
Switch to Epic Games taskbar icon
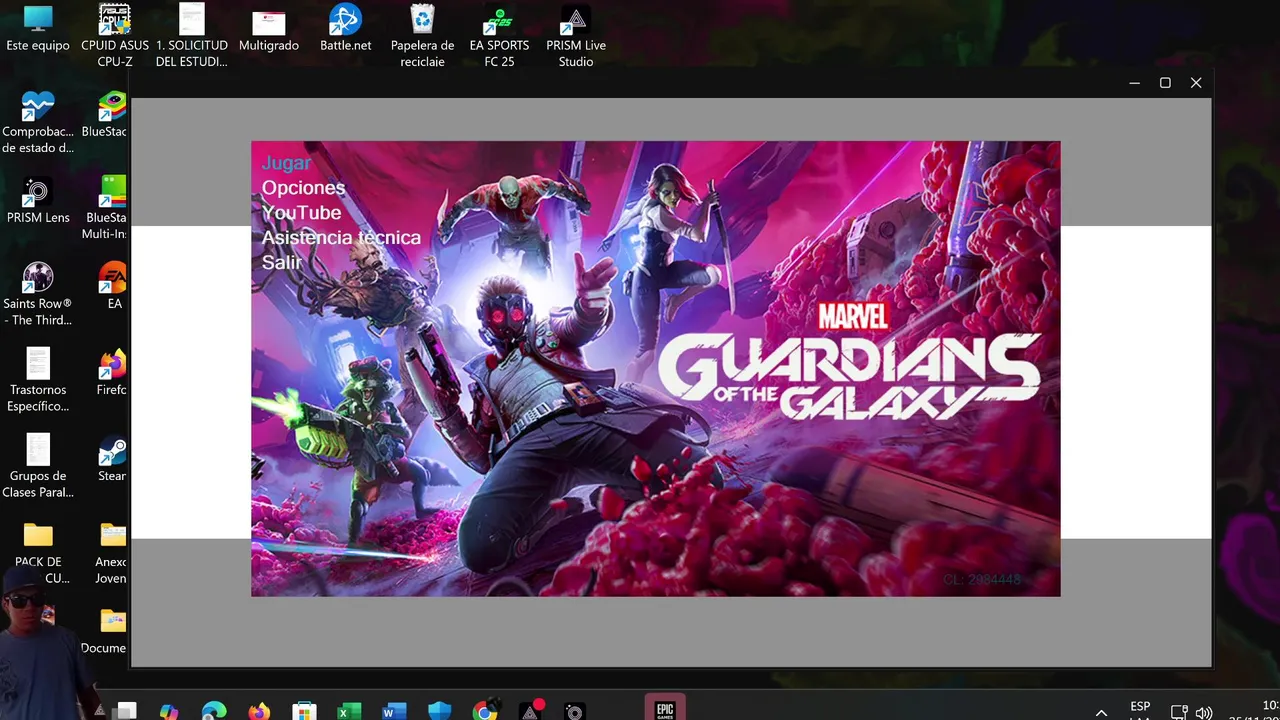click(665, 709)
